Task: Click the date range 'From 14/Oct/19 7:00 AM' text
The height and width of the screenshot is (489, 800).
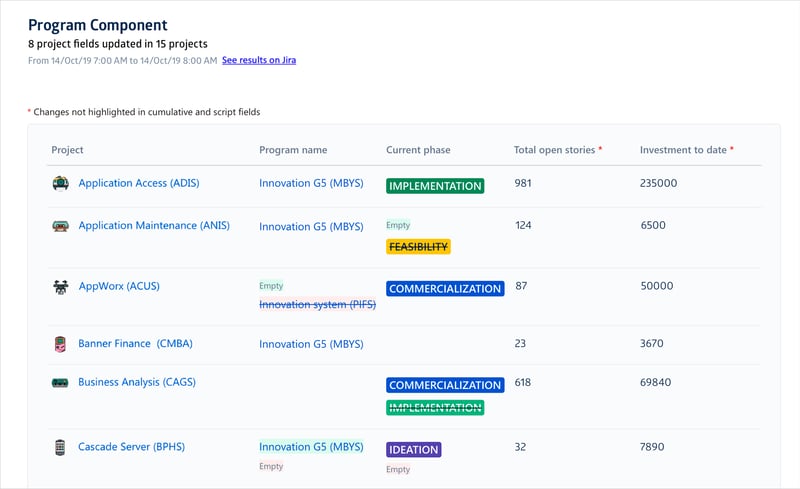Action: coord(122,61)
